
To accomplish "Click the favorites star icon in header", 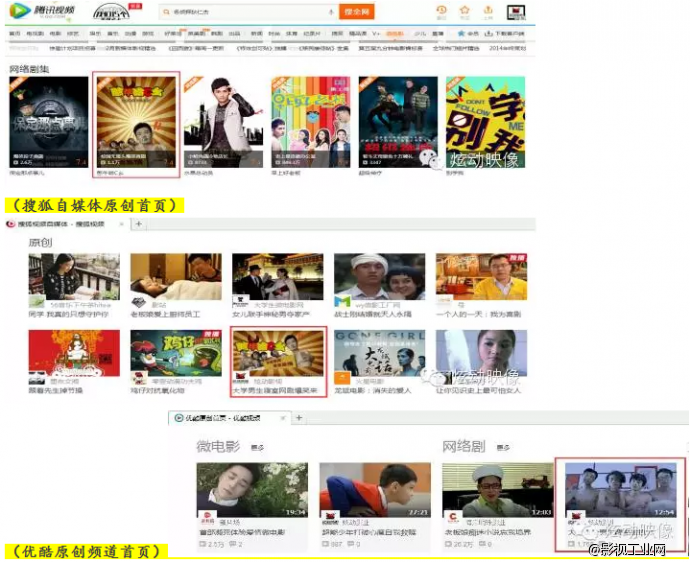I will 464,11.
